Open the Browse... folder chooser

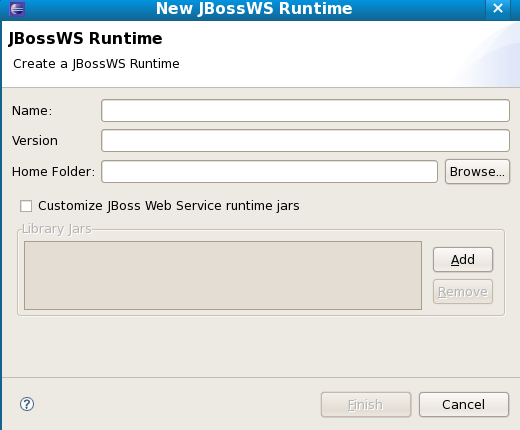click(477, 172)
